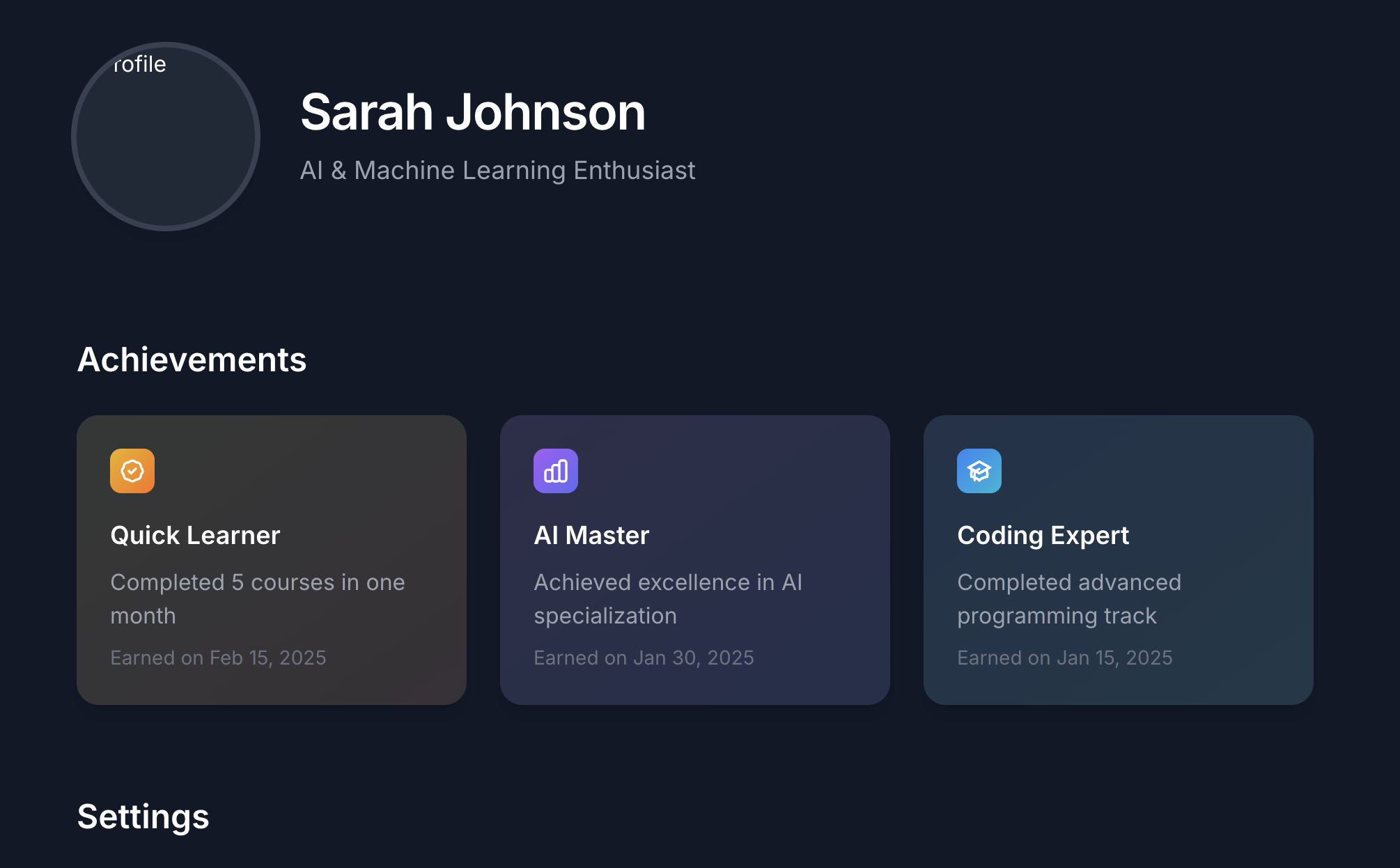This screenshot has width=1400, height=868.
Task: Click "Completed 5 courses in one month" description
Action: point(257,599)
